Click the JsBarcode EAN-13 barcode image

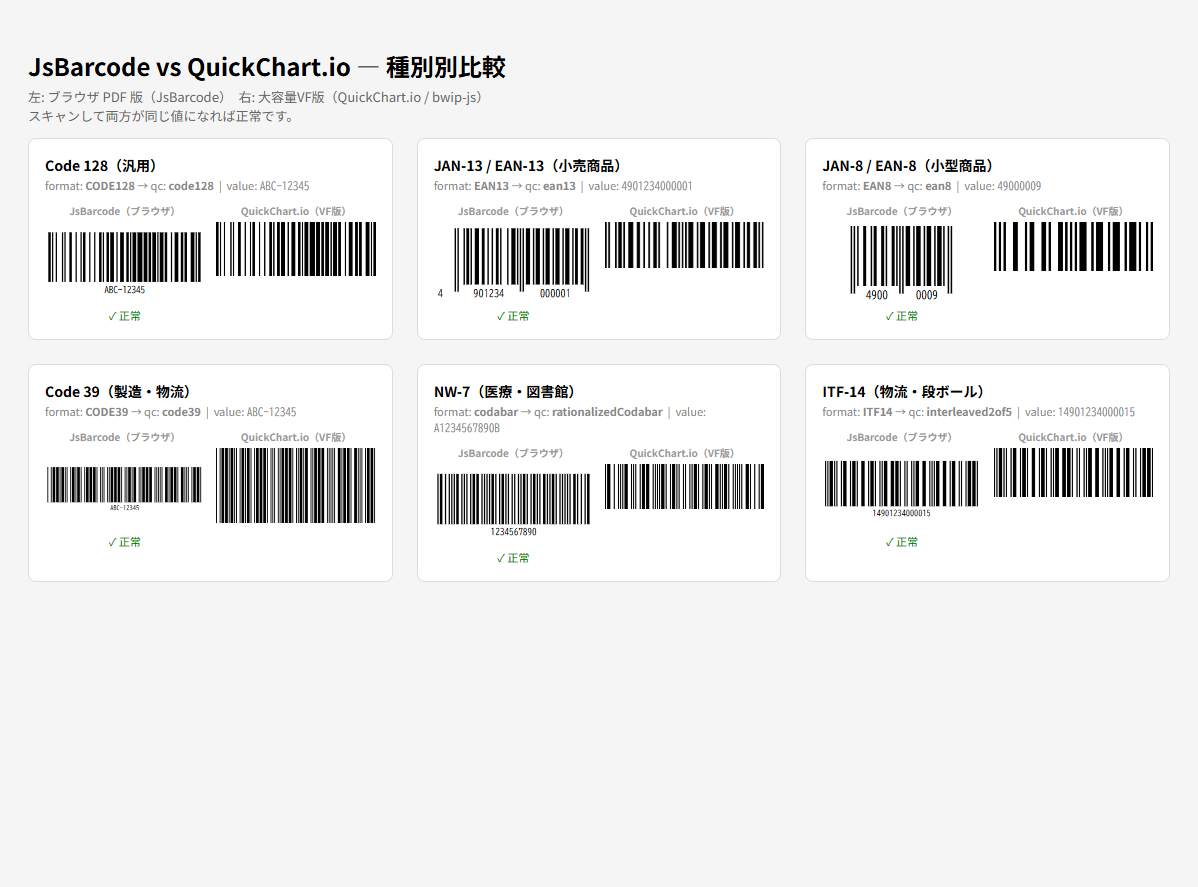click(513, 263)
